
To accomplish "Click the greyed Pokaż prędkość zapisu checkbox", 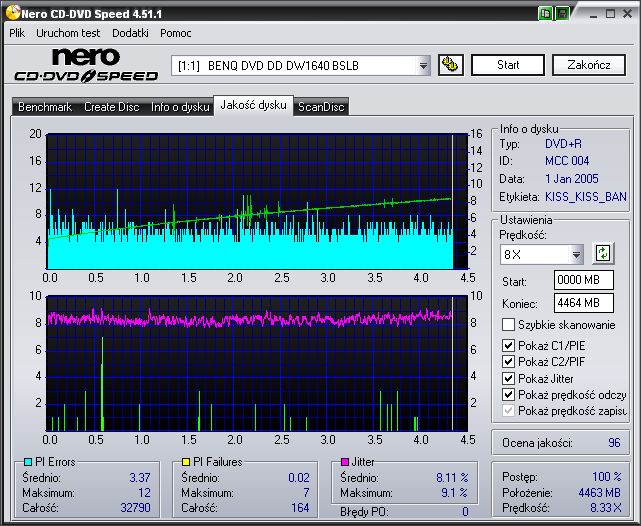I will tap(508, 411).
